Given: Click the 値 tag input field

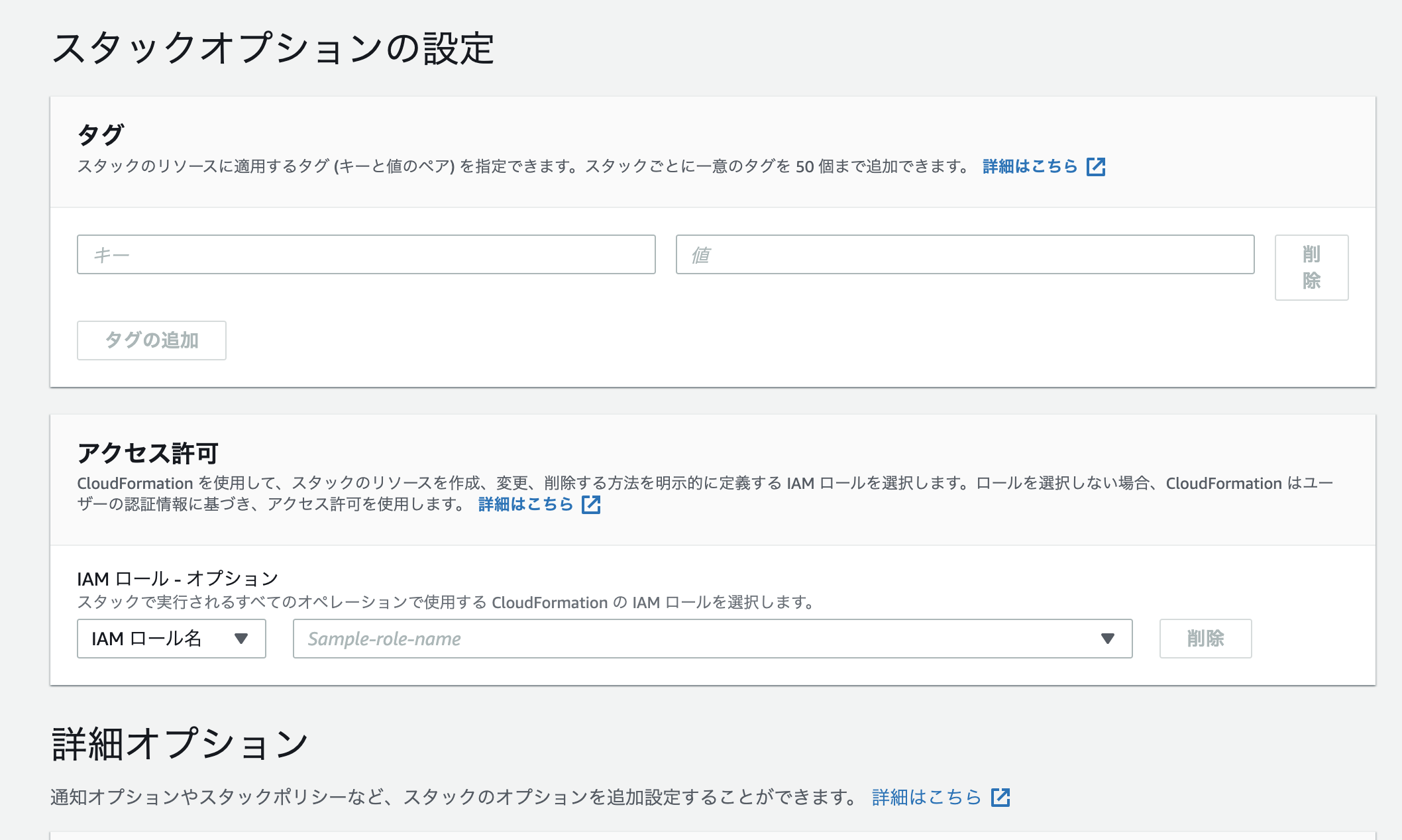Looking at the screenshot, I should pyautogui.click(x=965, y=254).
